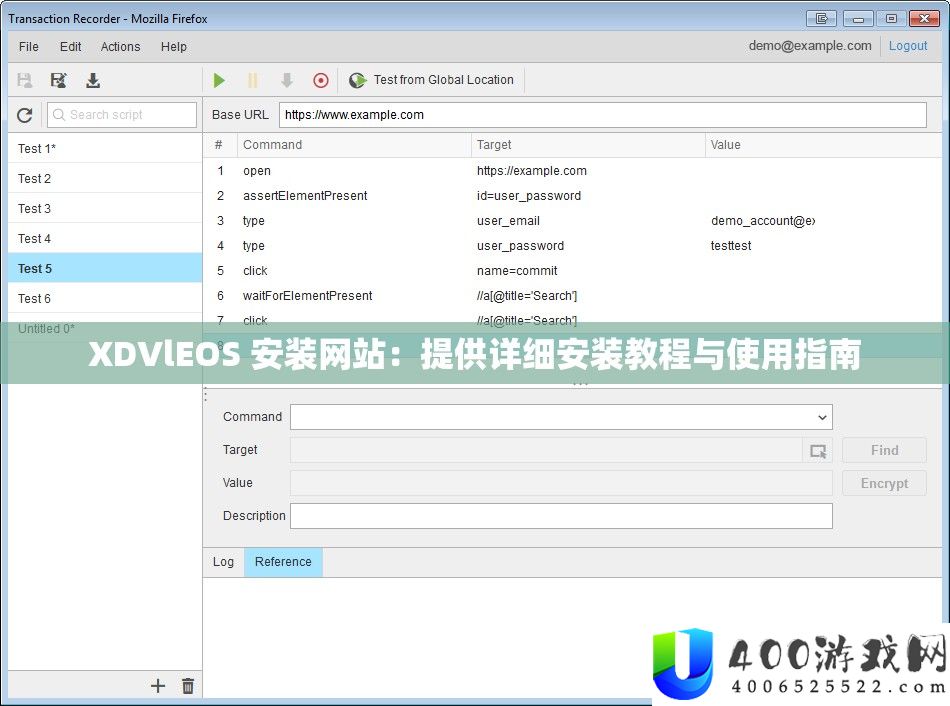Select the Test 3 script
Screen dimensions: 950x706
pyautogui.click(x=105, y=208)
